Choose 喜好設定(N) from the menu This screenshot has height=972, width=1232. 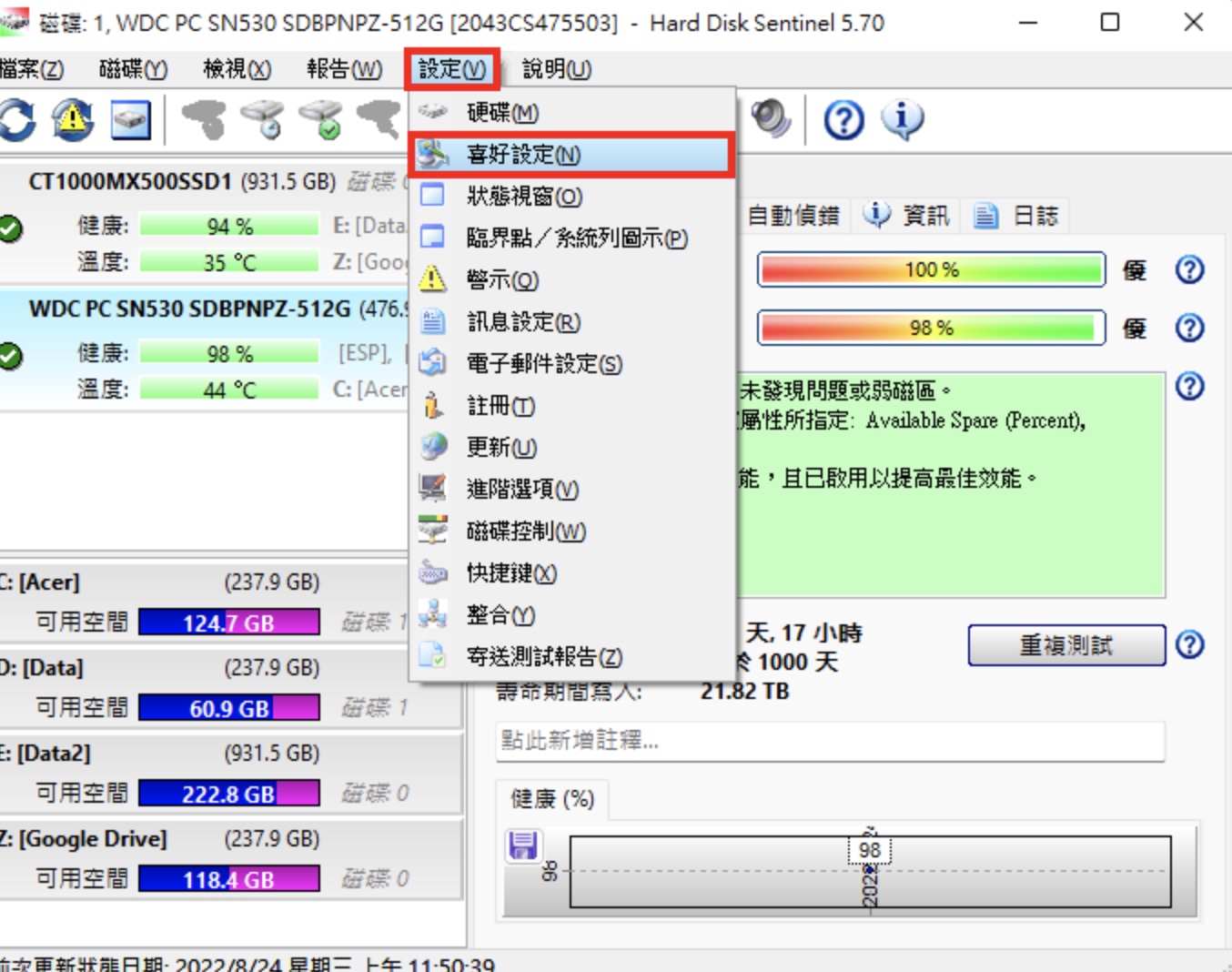572,155
